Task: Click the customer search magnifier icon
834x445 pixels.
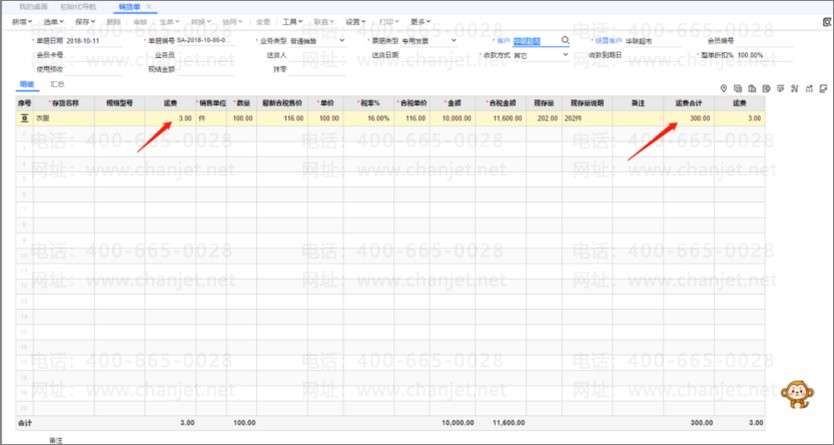Action: coord(565,41)
